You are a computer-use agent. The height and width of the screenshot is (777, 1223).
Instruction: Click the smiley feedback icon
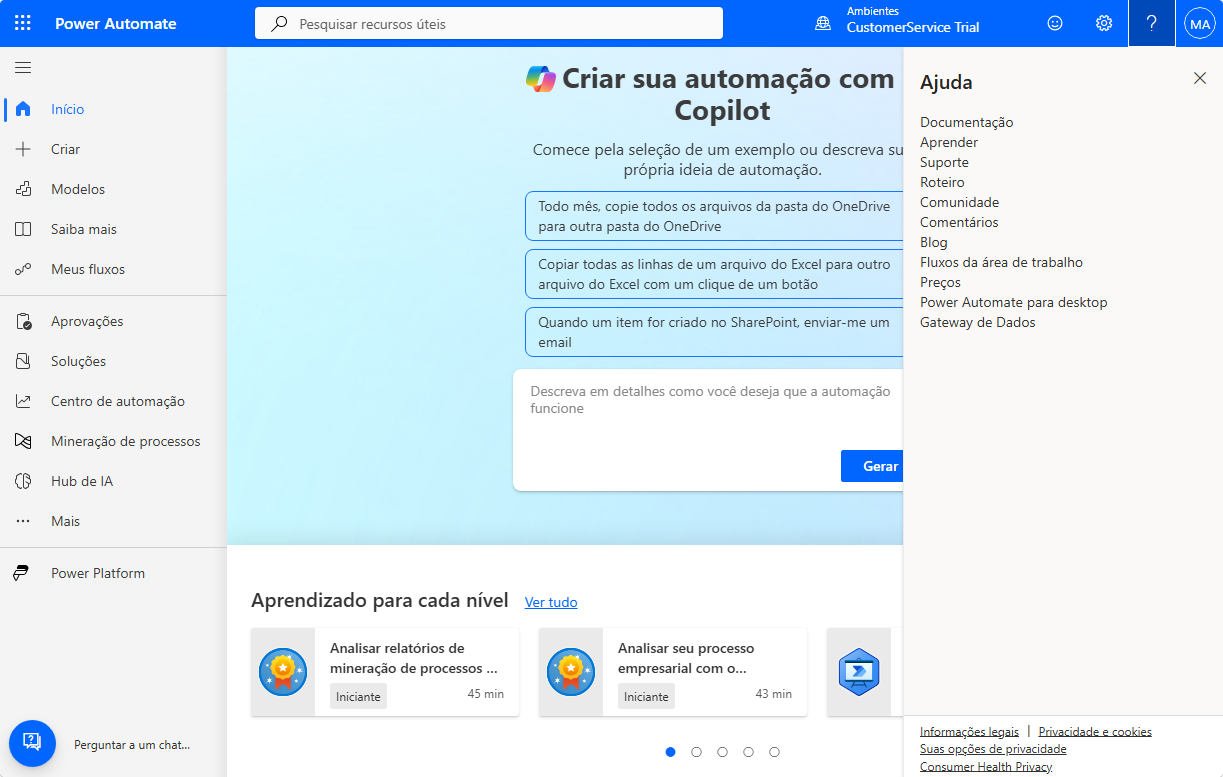pos(1055,23)
